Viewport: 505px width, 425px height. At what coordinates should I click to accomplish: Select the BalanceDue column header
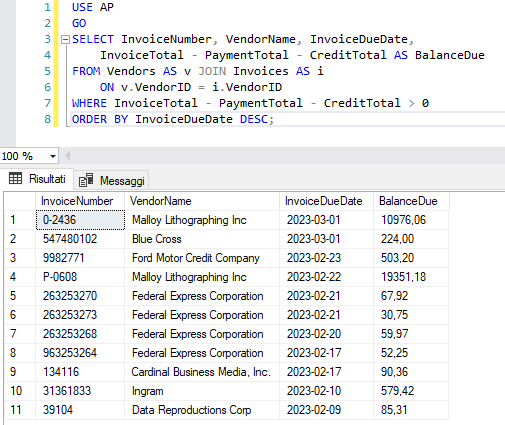[x=411, y=201]
